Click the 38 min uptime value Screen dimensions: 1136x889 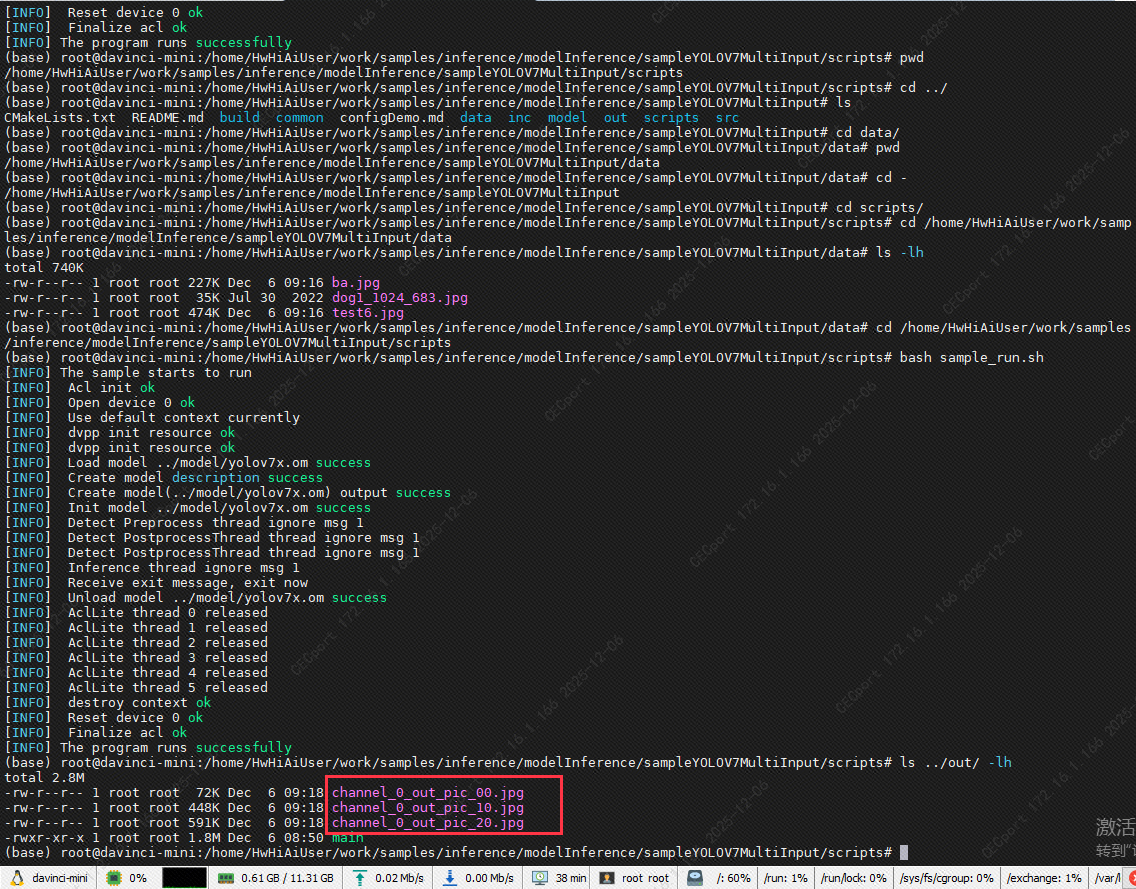[x=571, y=878]
